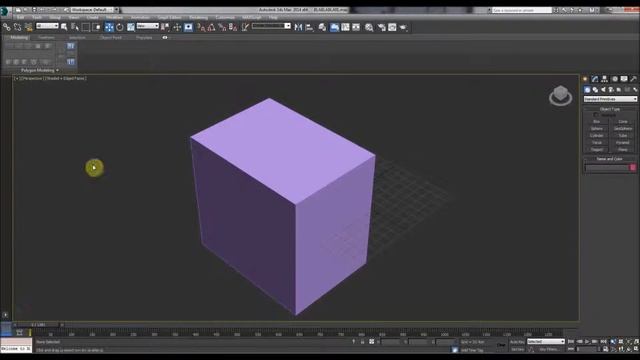This screenshot has height=360, width=640.
Task: Open the named selection sets dropdown
Action: (271, 26)
